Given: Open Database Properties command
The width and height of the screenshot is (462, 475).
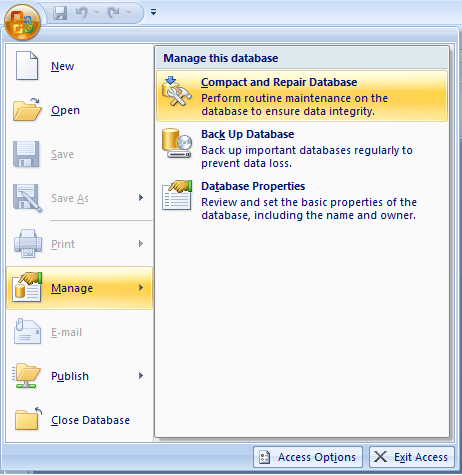Looking at the screenshot, I should click(x=302, y=200).
